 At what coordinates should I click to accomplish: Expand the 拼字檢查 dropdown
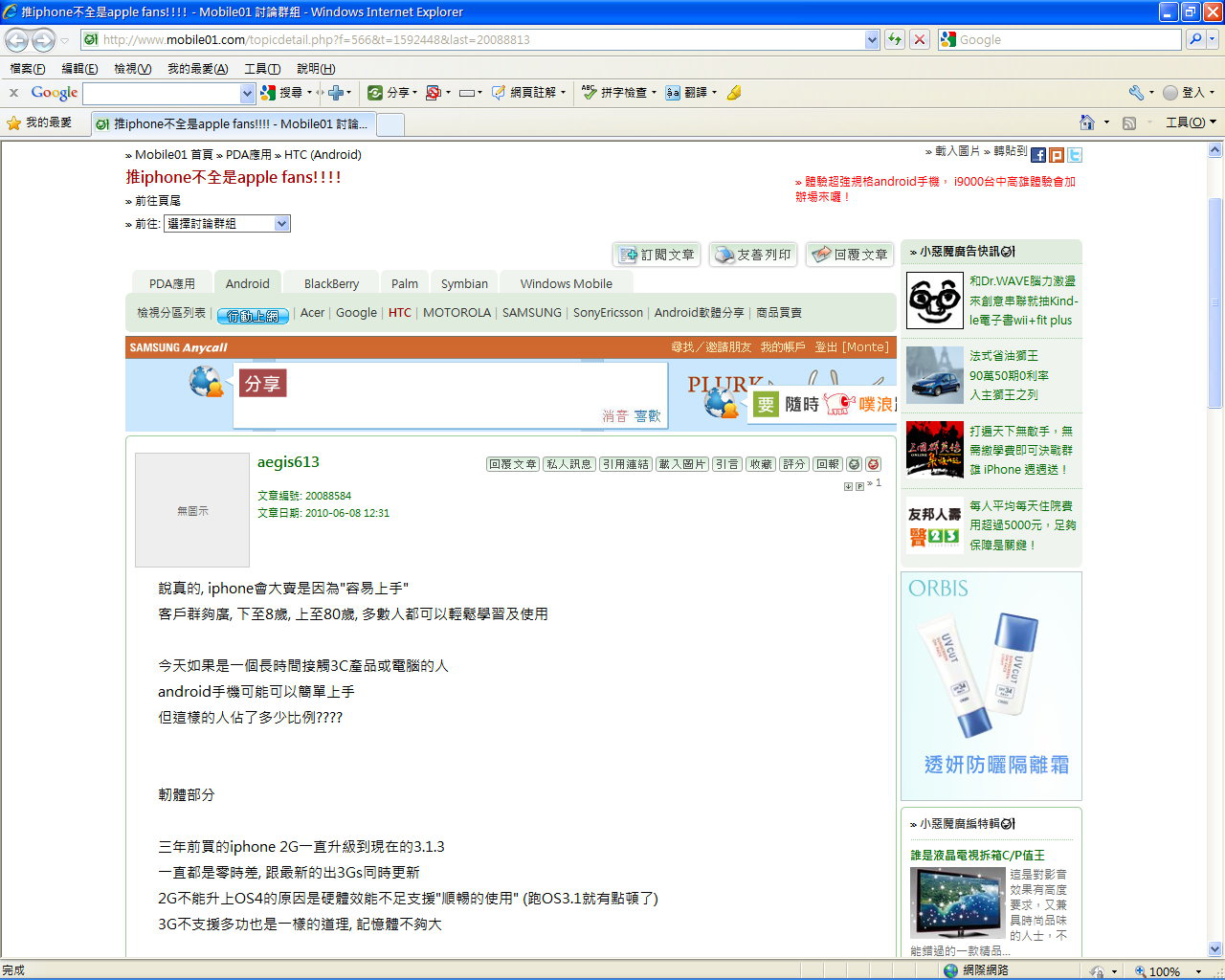coord(654,93)
